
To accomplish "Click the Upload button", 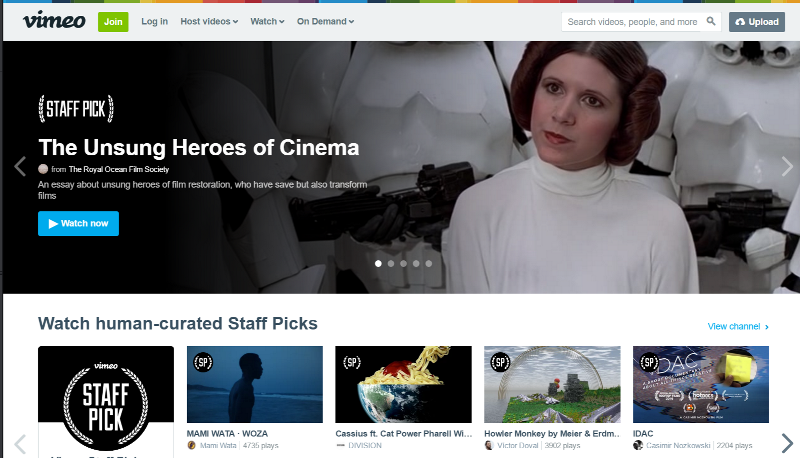I will 757,22.
